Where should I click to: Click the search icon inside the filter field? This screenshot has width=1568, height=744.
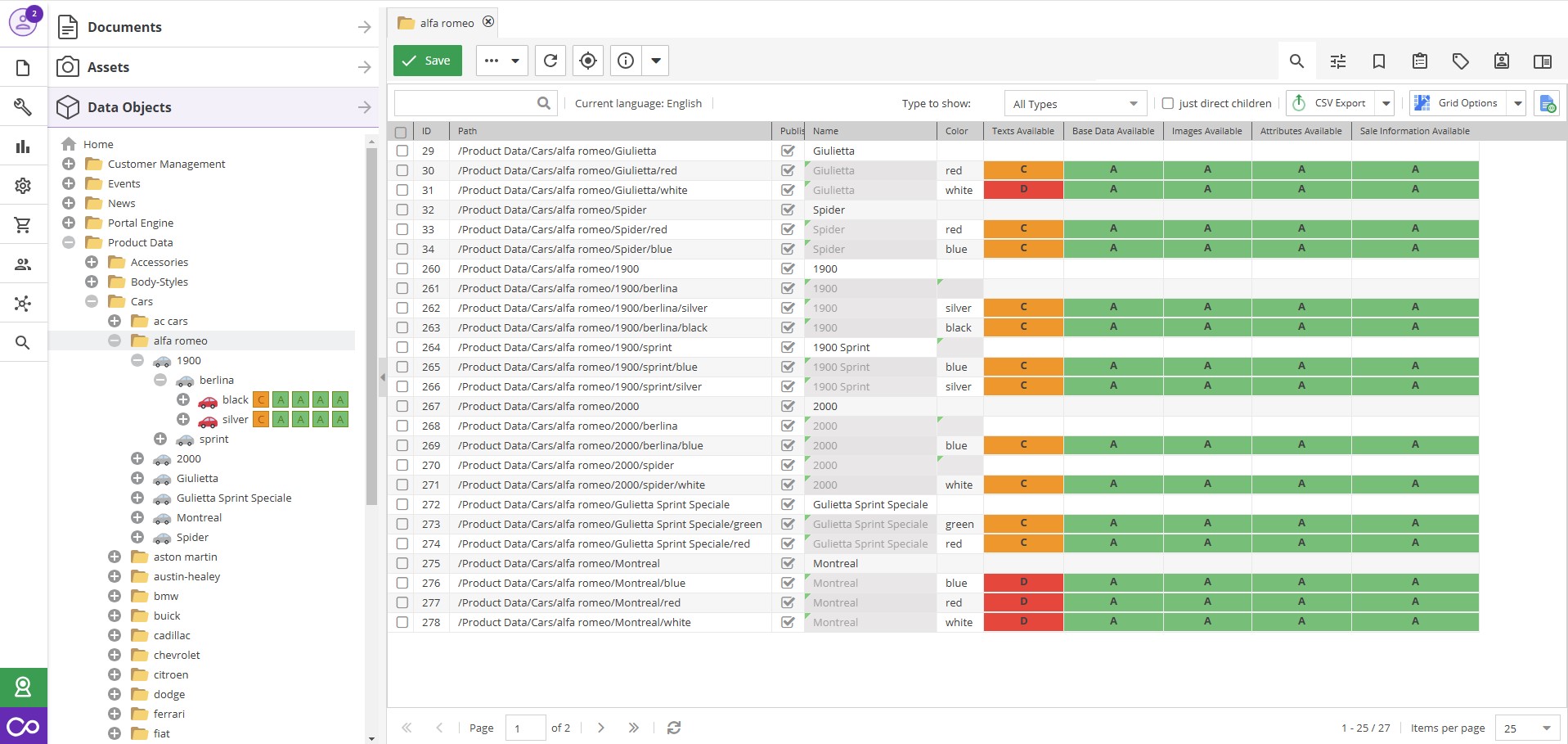coord(544,103)
